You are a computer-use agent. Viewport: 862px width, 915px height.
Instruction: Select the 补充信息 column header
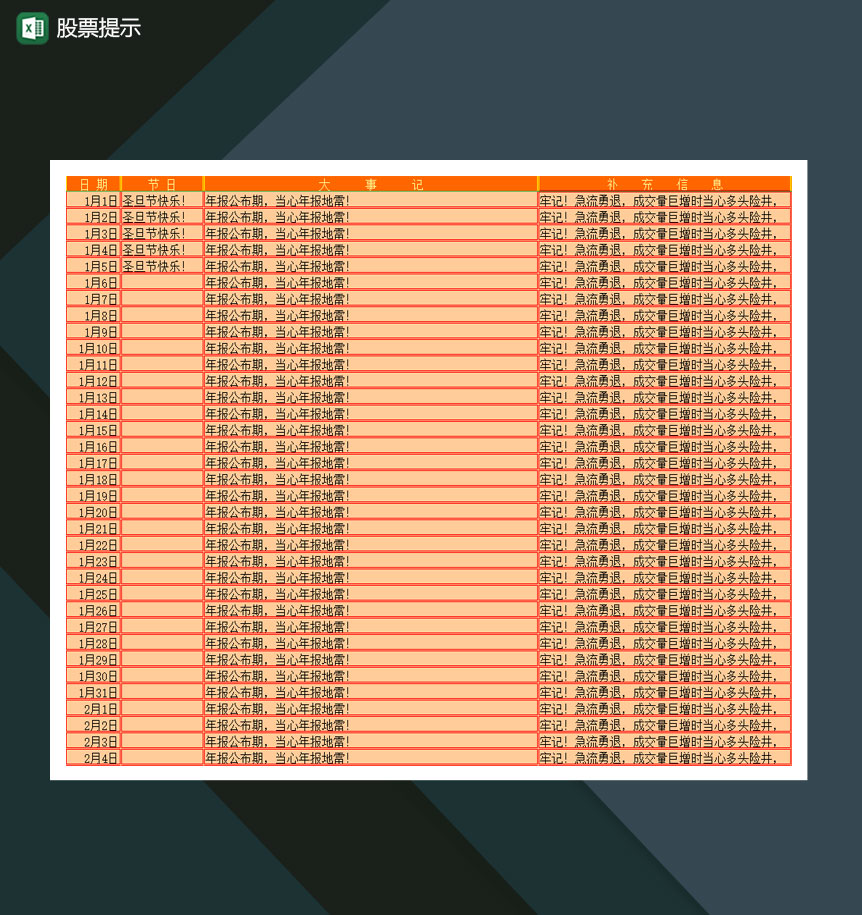(664, 184)
